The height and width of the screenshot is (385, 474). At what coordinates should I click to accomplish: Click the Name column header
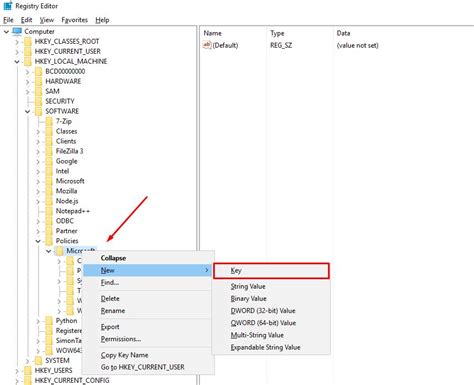213,33
